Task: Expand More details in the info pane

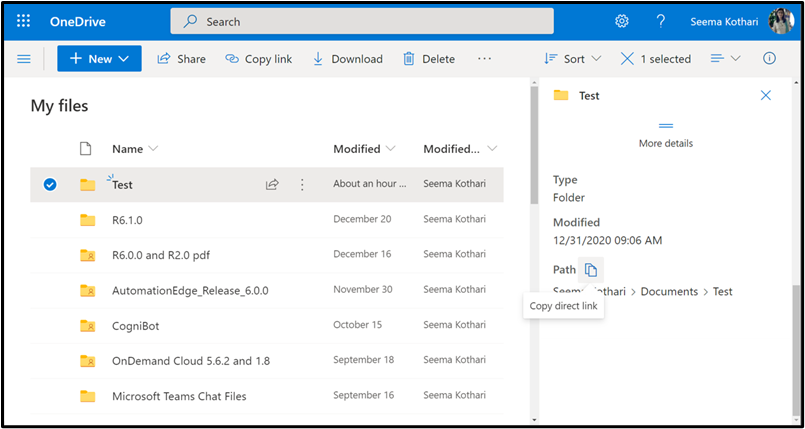Action: coord(665,135)
